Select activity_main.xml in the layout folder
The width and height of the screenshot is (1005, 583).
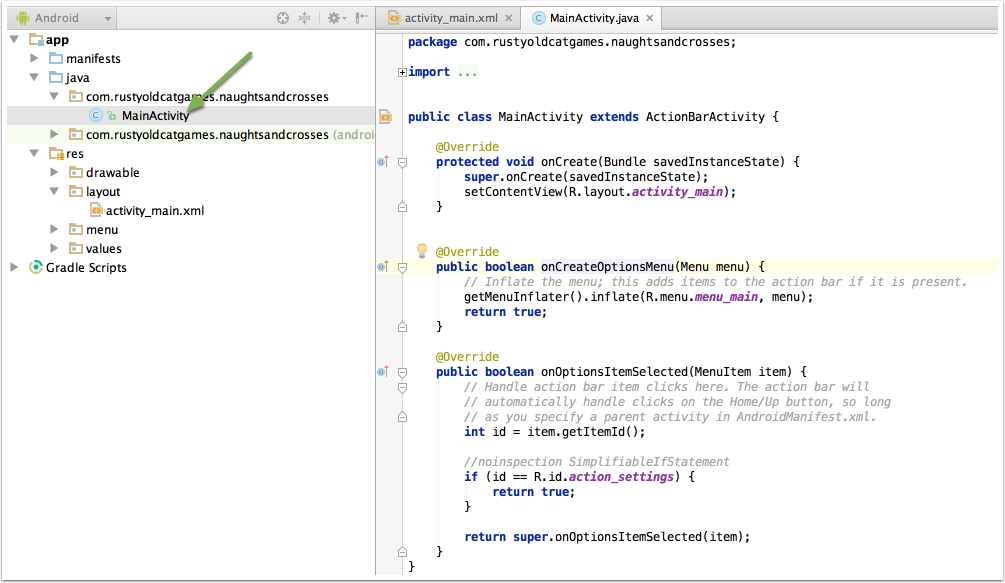155,210
